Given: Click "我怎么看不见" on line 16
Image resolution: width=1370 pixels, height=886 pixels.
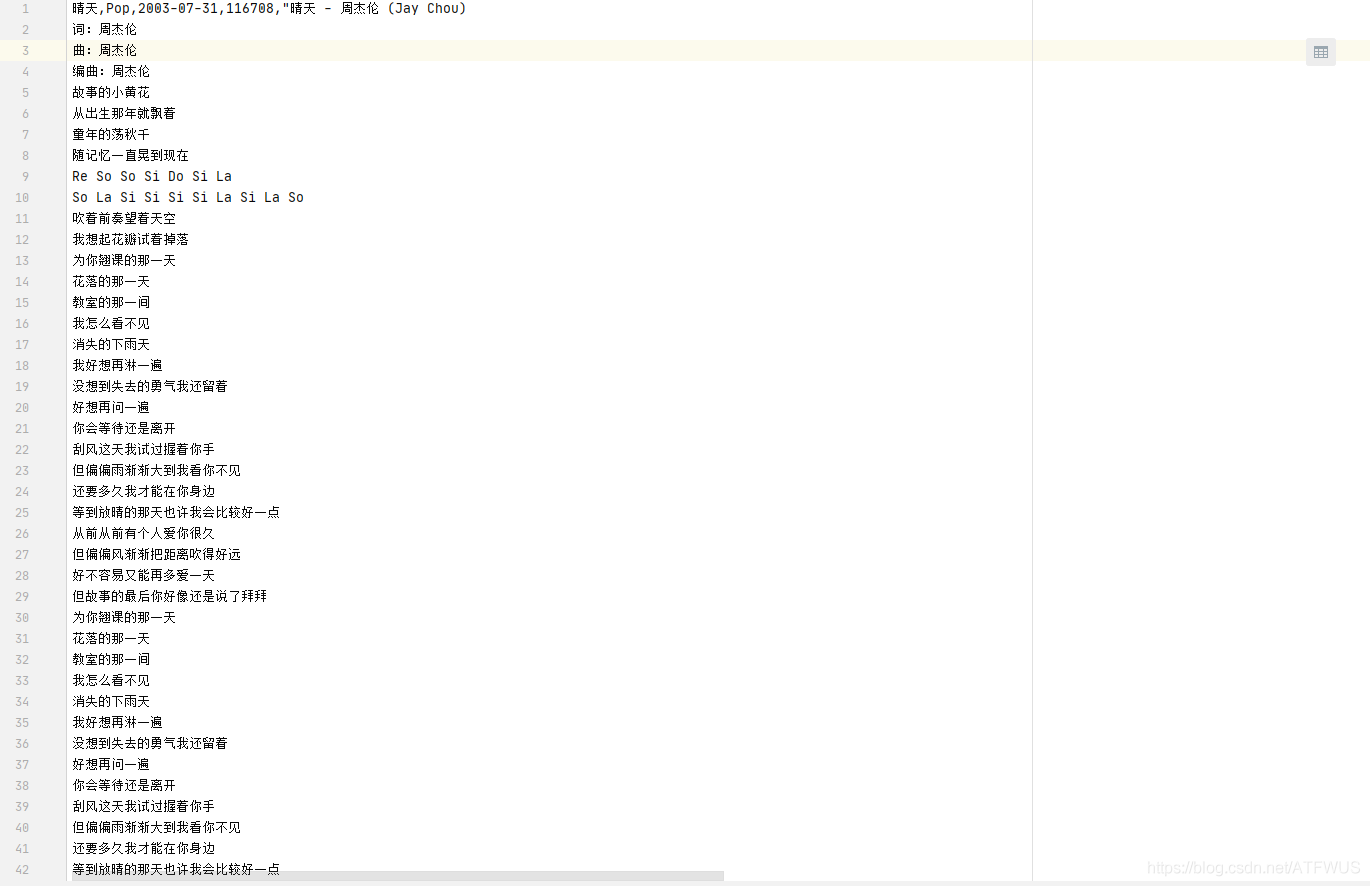Looking at the screenshot, I should 111,323.
